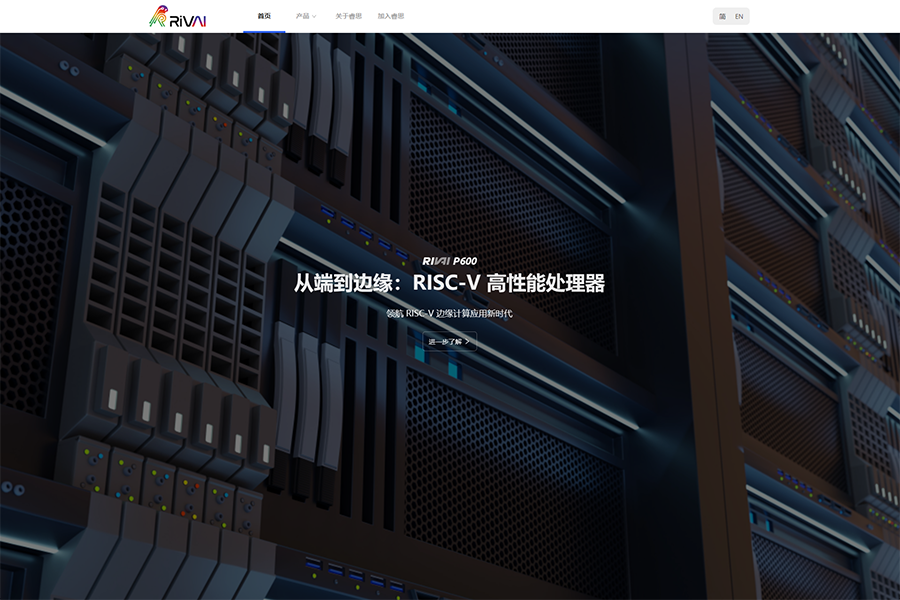
Task: Click the RISC-V word in the headline
Action: point(446,284)
